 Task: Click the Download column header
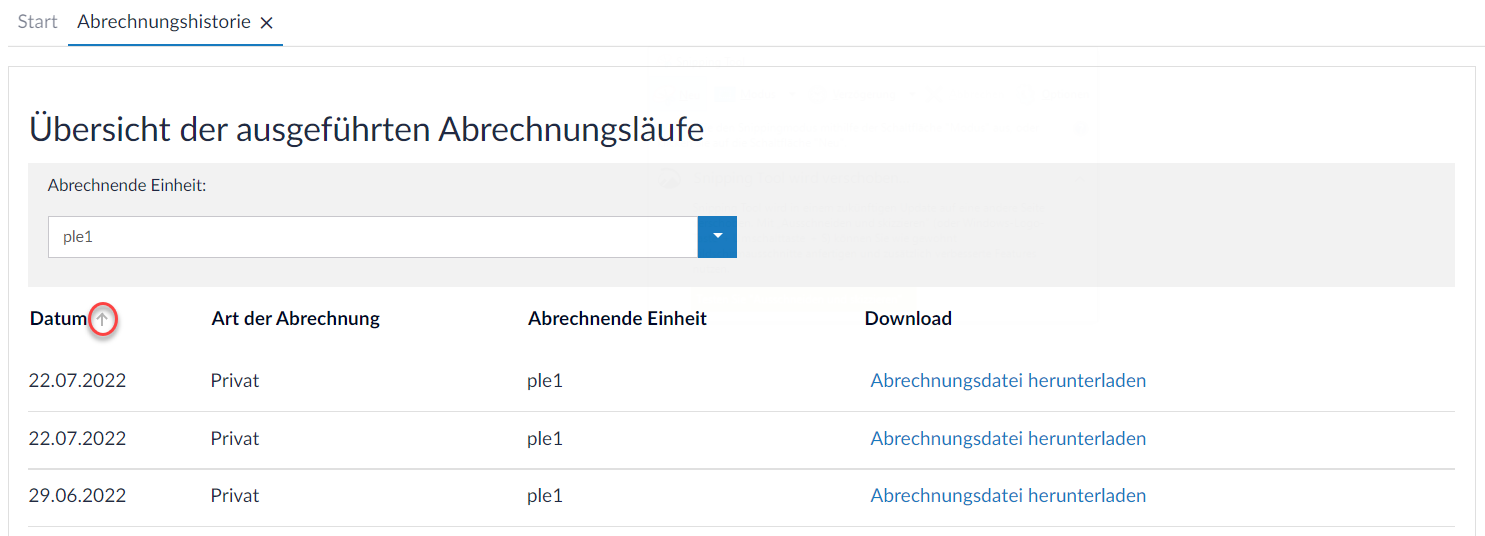click(908, 319)
